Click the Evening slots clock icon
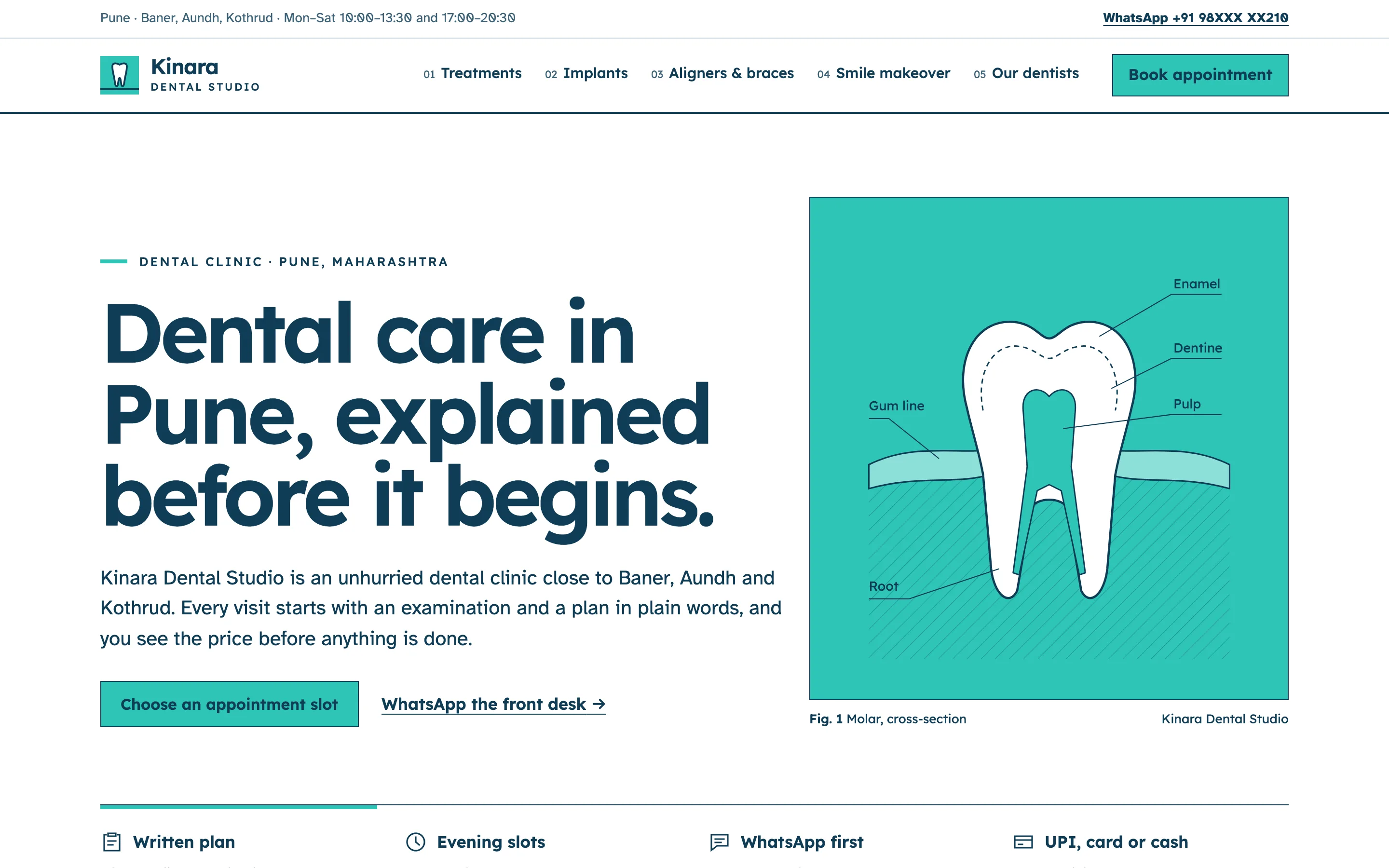This screenshot has width=1389, height=868. (x=416, y=841)
